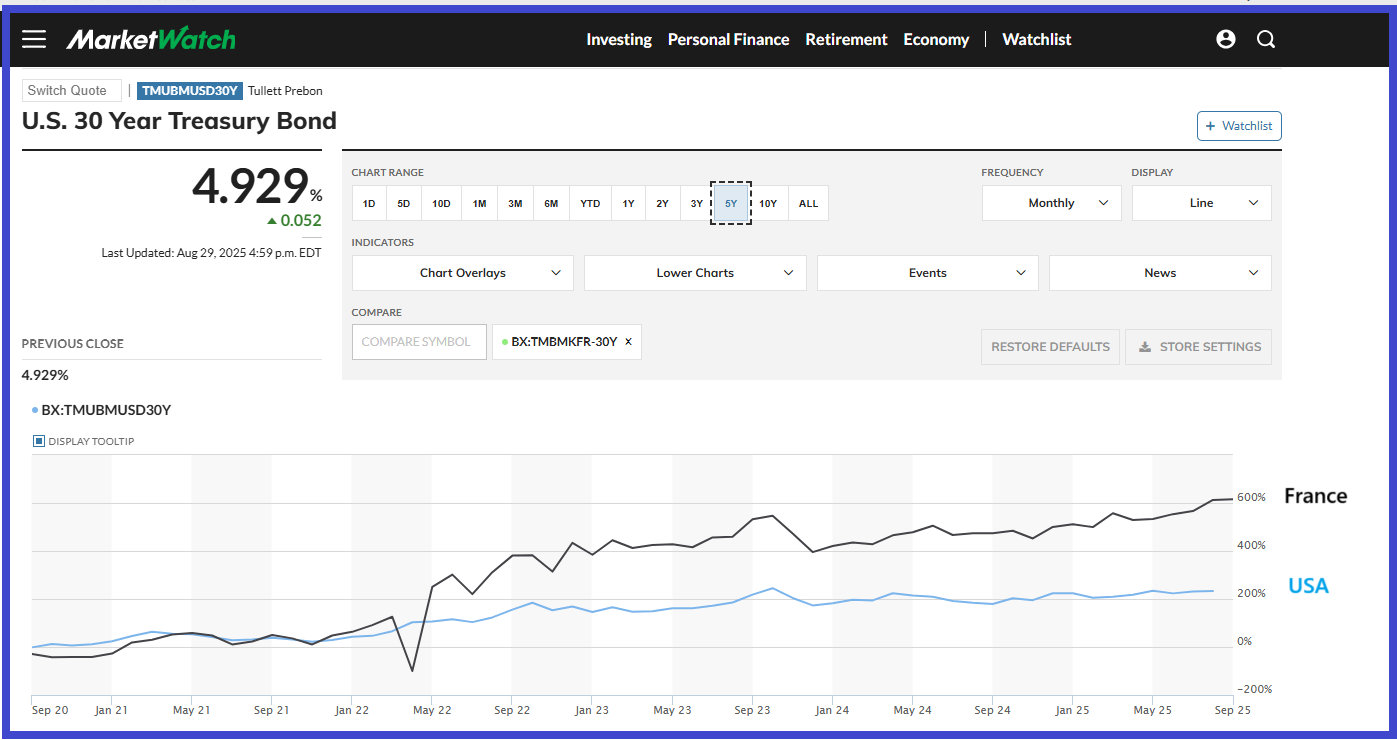Click the TMUBMUSD30Y ticker badge

click(x=190, y=91)
